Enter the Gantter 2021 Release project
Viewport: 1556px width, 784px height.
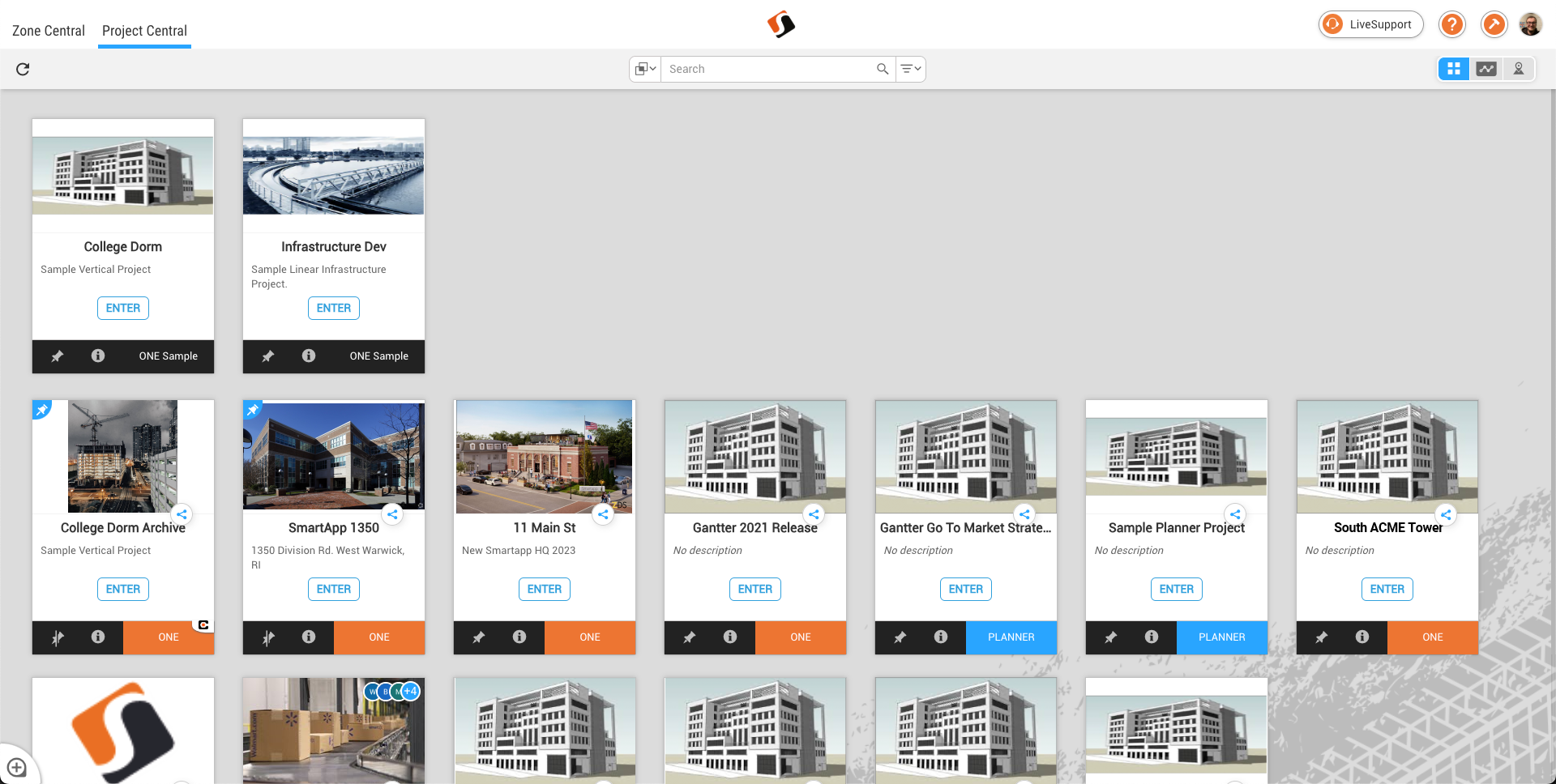click(755, 589)
